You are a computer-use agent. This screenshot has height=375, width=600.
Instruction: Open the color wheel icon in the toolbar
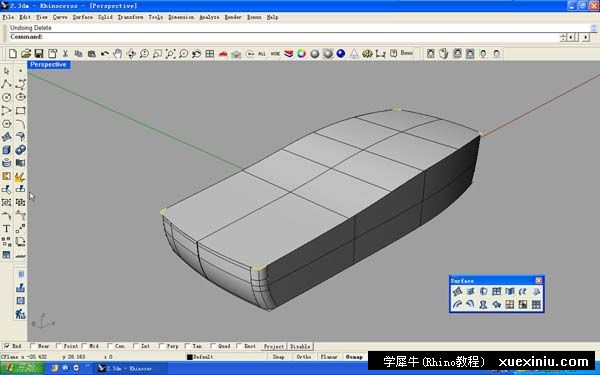(302, 54)
